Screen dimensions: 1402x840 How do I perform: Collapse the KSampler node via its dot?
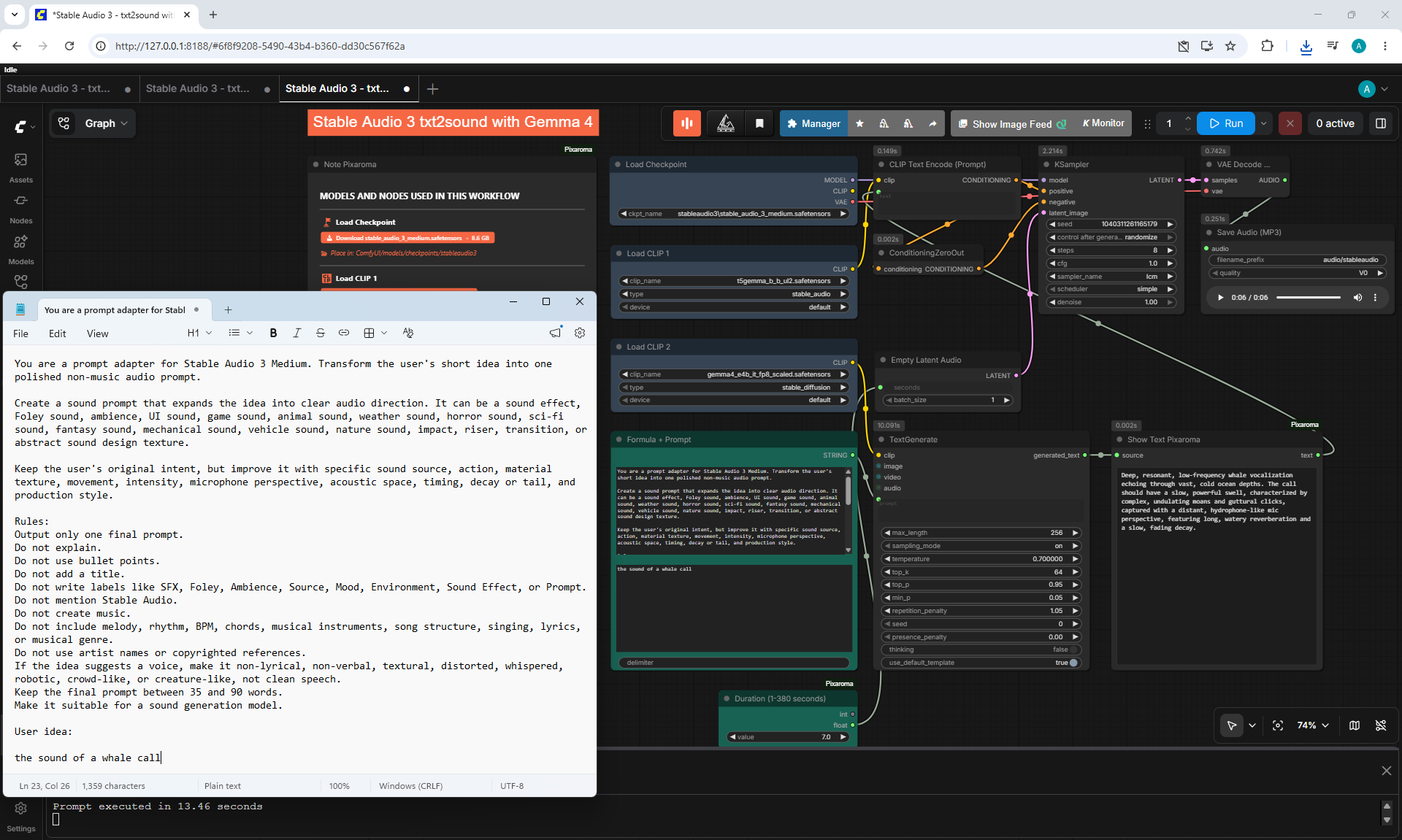[1045, 164]
